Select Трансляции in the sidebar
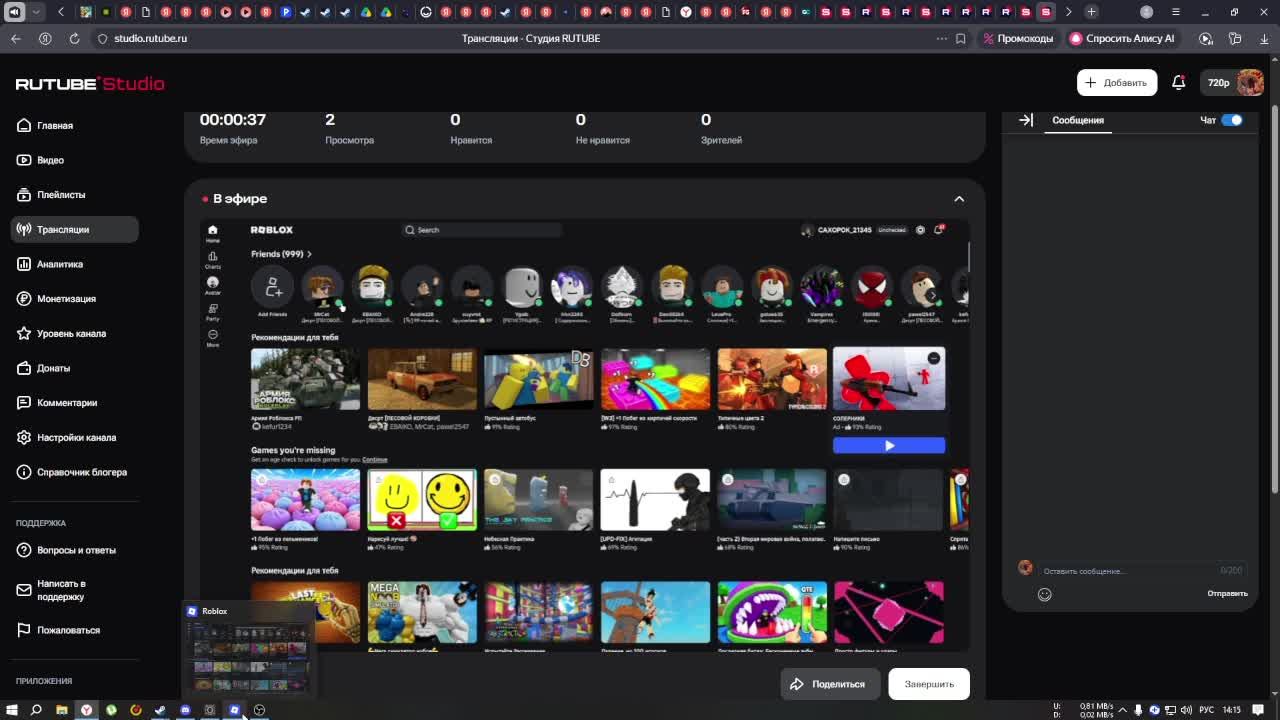1280x720 pixels. pos(74,229)
